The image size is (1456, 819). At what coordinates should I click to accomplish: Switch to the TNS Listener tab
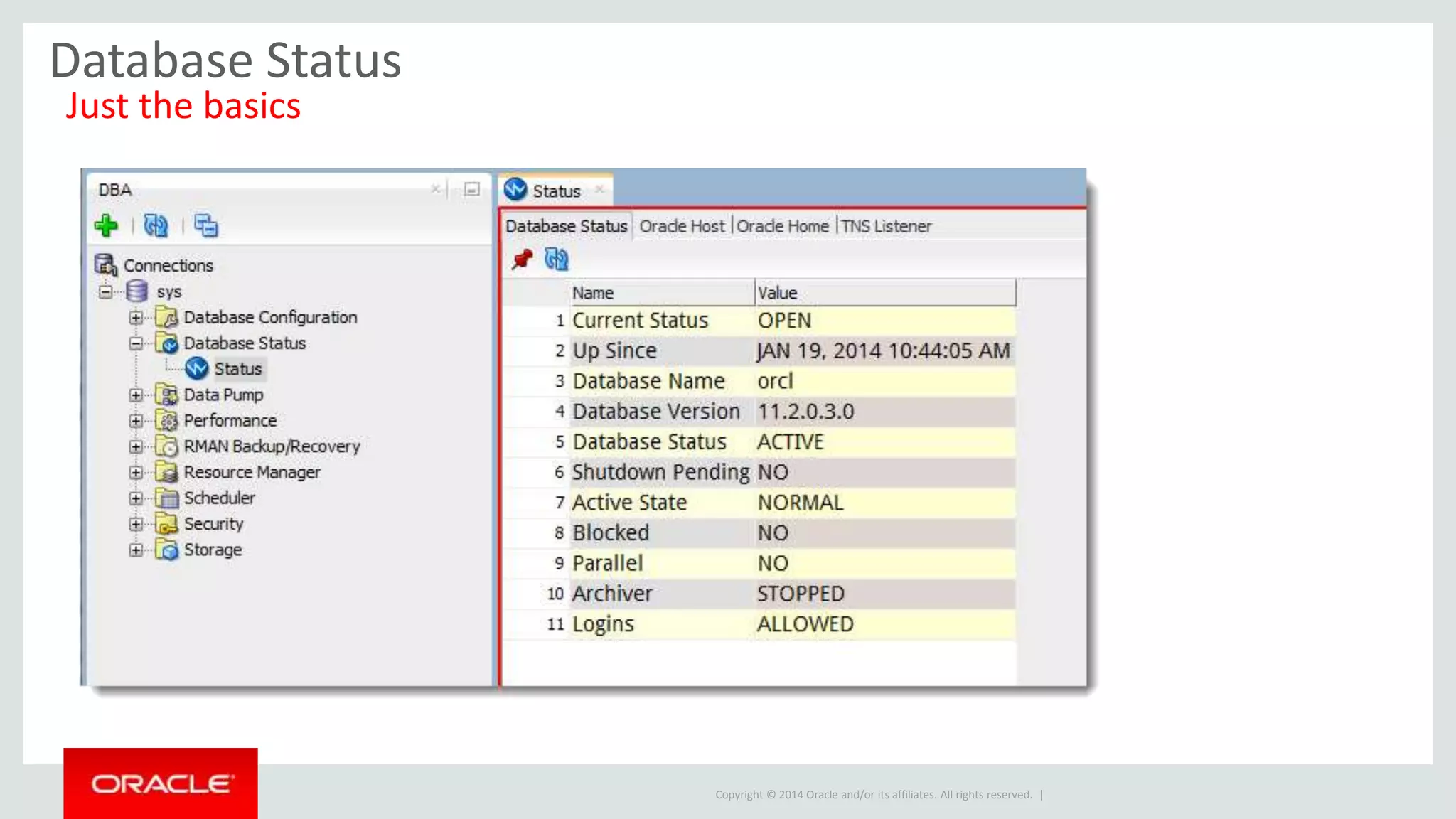tap(886, 226)
